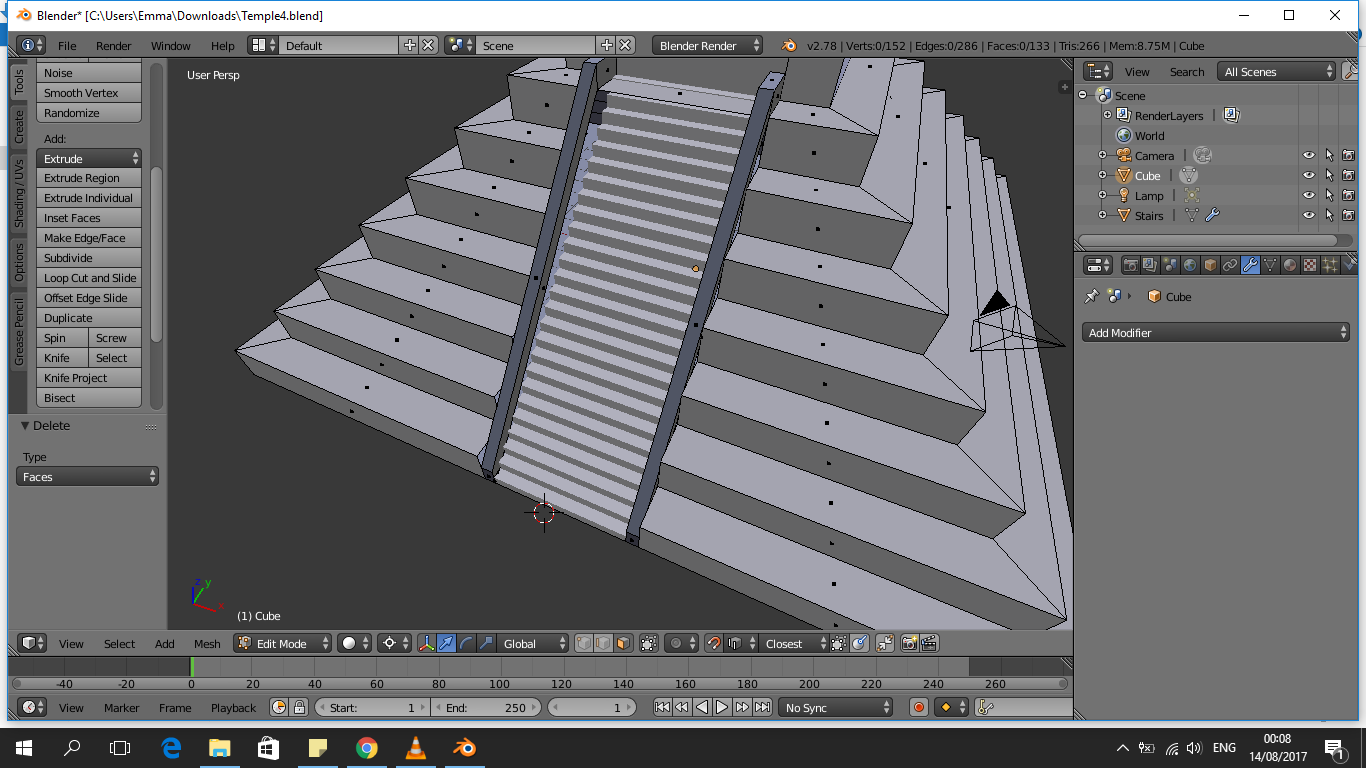Click the Object Constraints chain icon

1230,265
